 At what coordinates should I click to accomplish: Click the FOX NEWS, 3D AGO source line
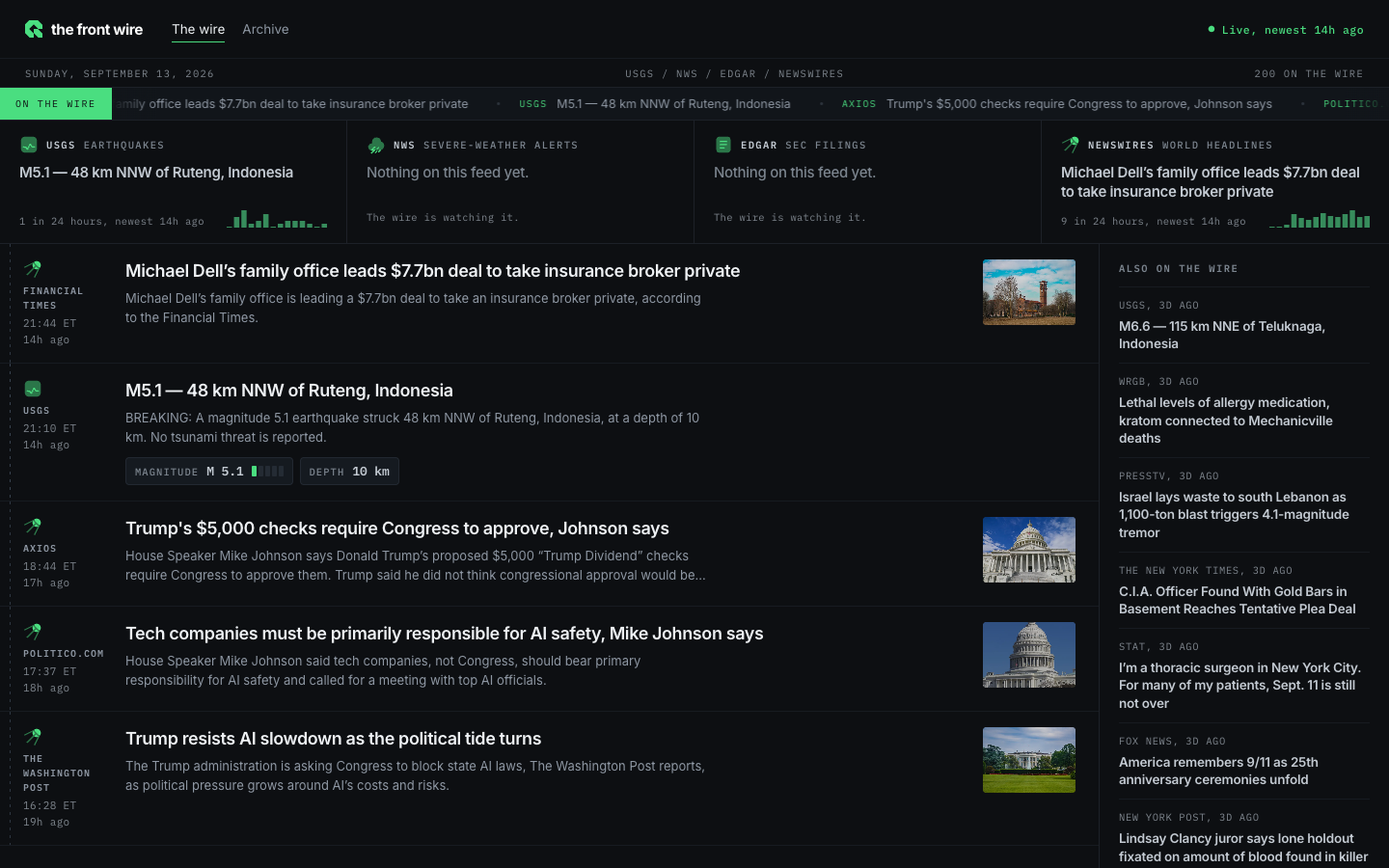[1172, 742]
